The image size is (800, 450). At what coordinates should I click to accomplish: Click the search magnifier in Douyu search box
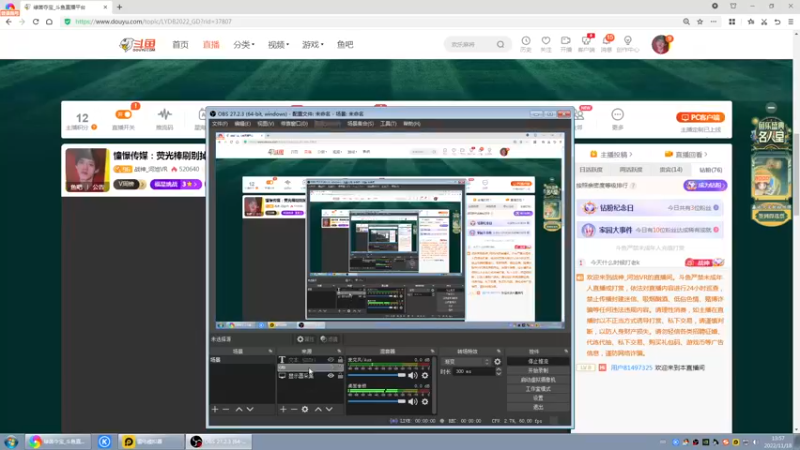501,44
